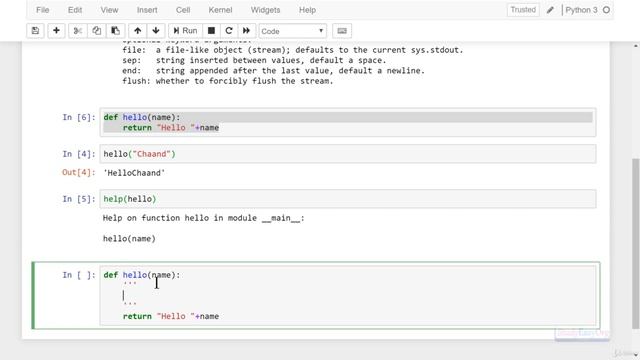Restart kernel and run all icon

click(247, 31)
